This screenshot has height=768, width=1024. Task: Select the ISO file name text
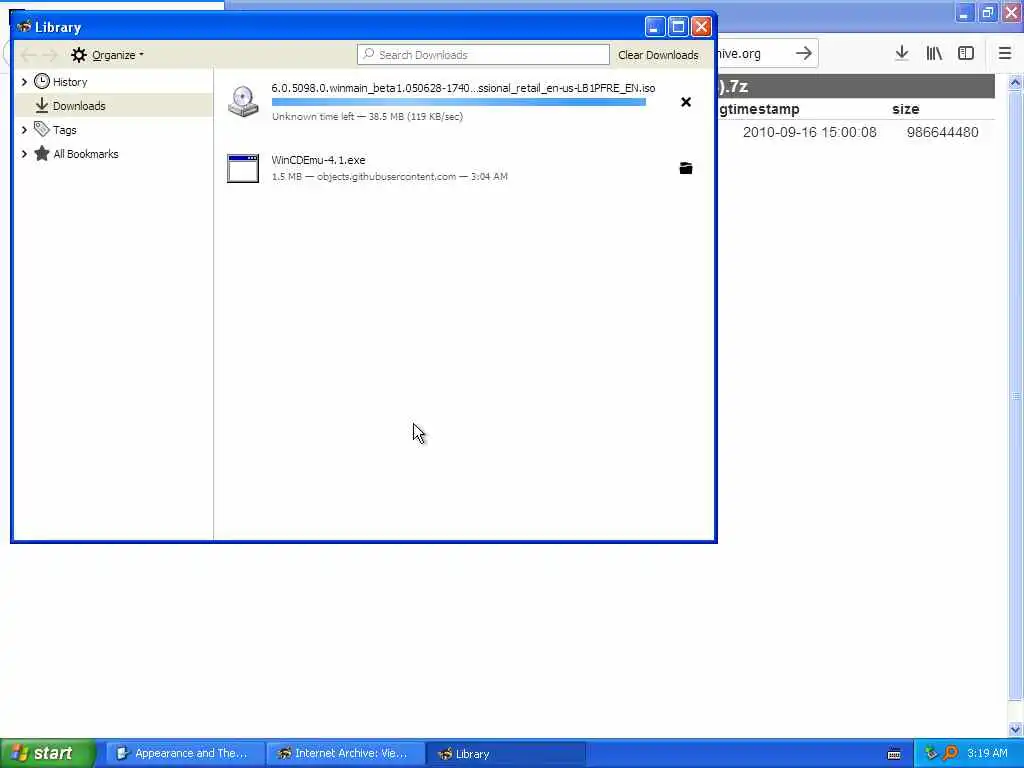463,88
